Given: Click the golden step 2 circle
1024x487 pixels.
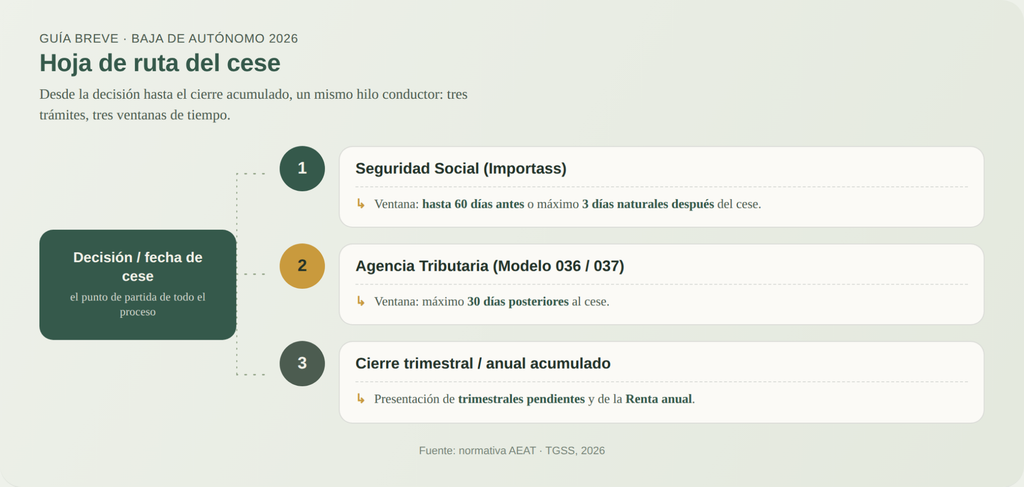Looking at the screenshot, I should coord(302,266).
